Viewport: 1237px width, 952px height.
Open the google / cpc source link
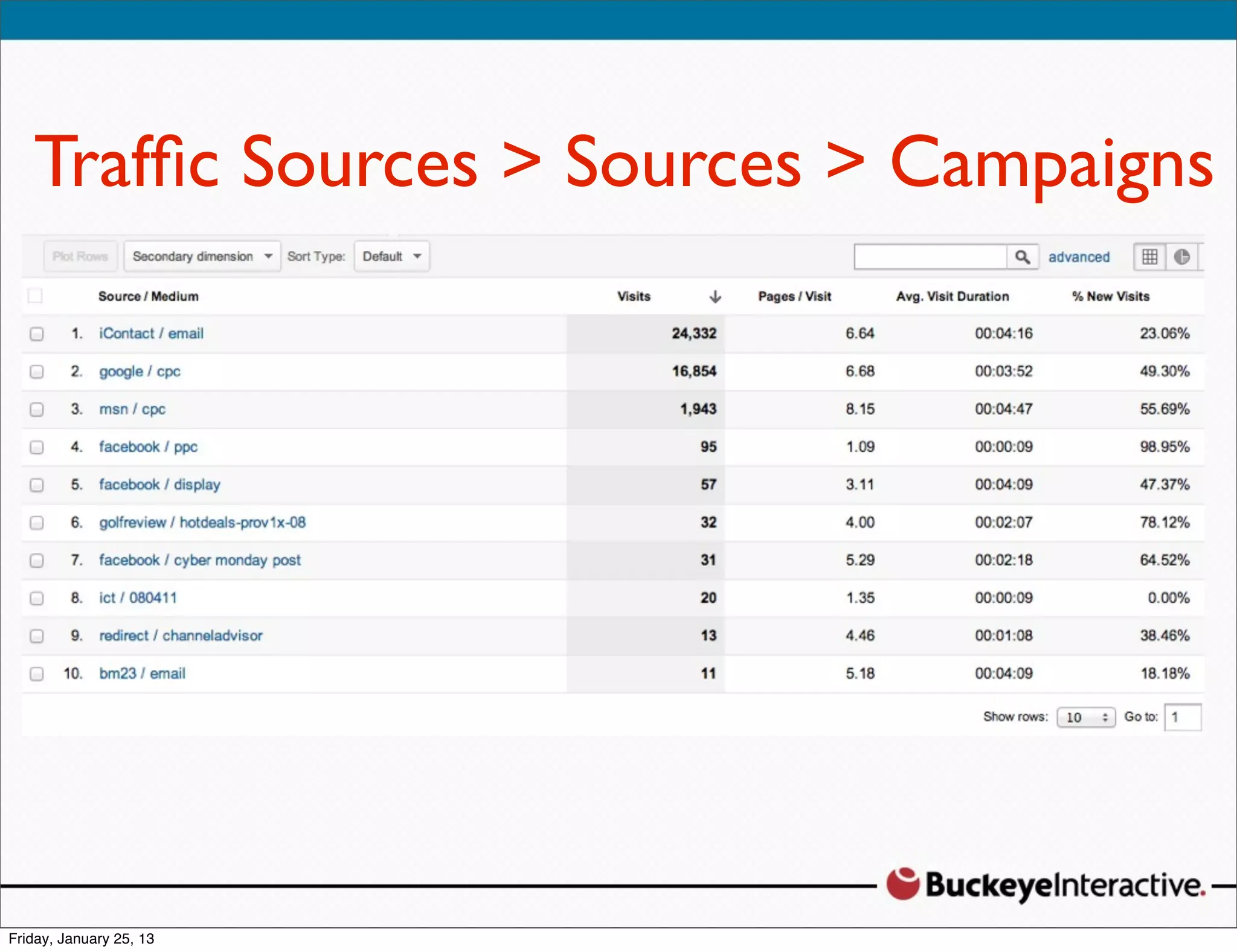(140, 371)
